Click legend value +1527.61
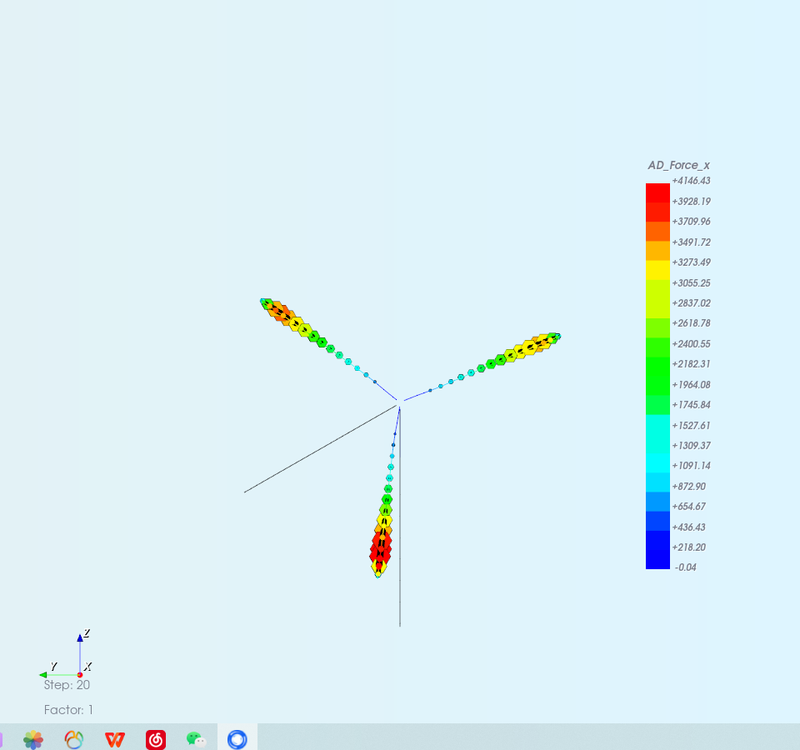The width and height of the screenshot is (800, 750). click(x=691, y=425)
